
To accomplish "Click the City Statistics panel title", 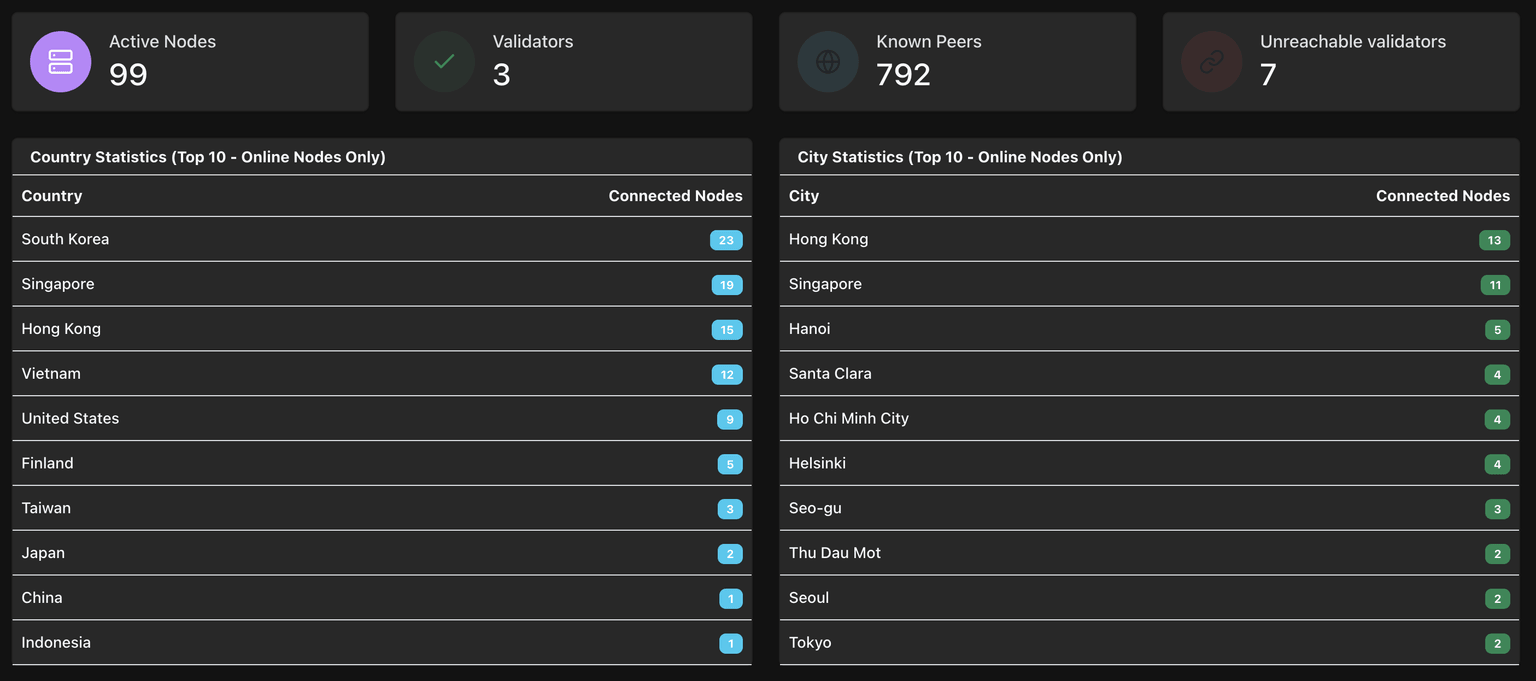I will click(960, 157).
